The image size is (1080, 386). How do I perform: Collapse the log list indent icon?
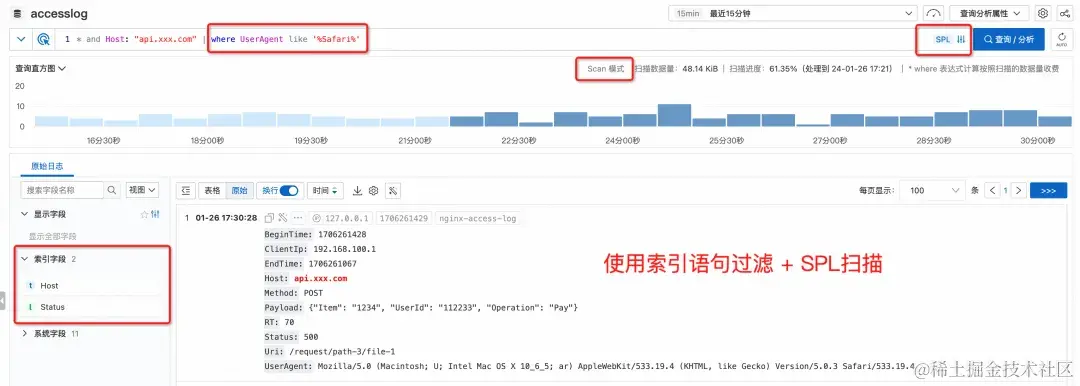[185, 190]
